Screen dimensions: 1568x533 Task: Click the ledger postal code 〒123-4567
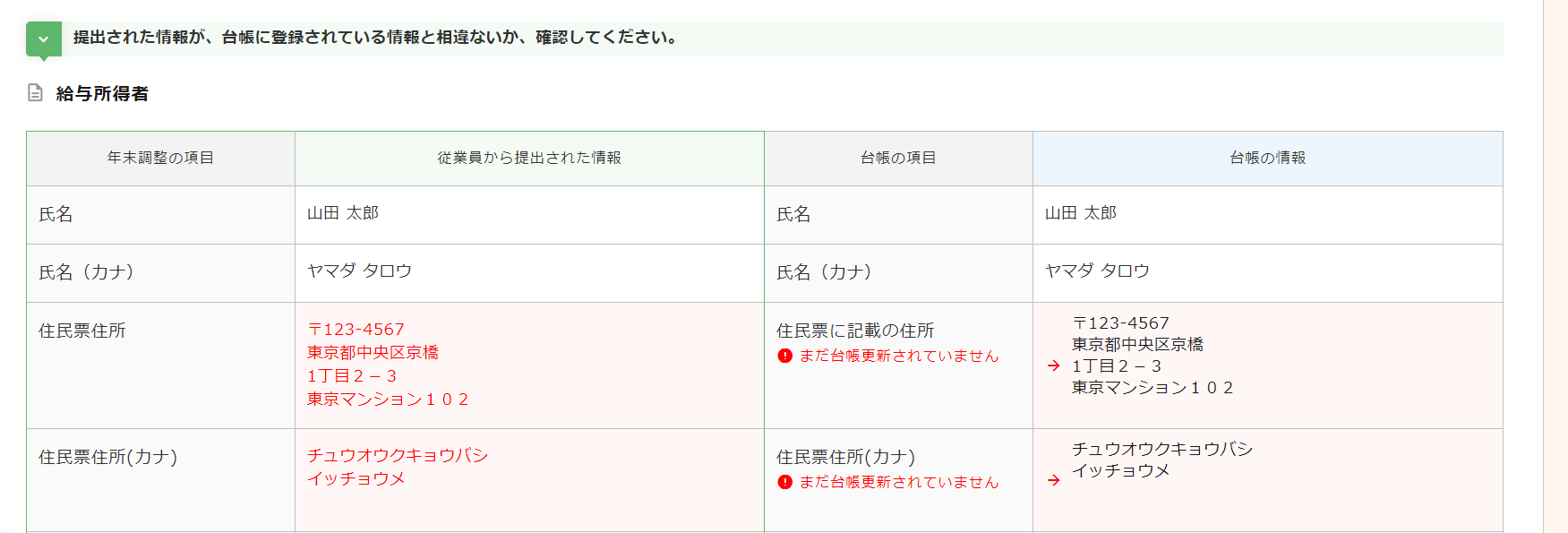1120,323
